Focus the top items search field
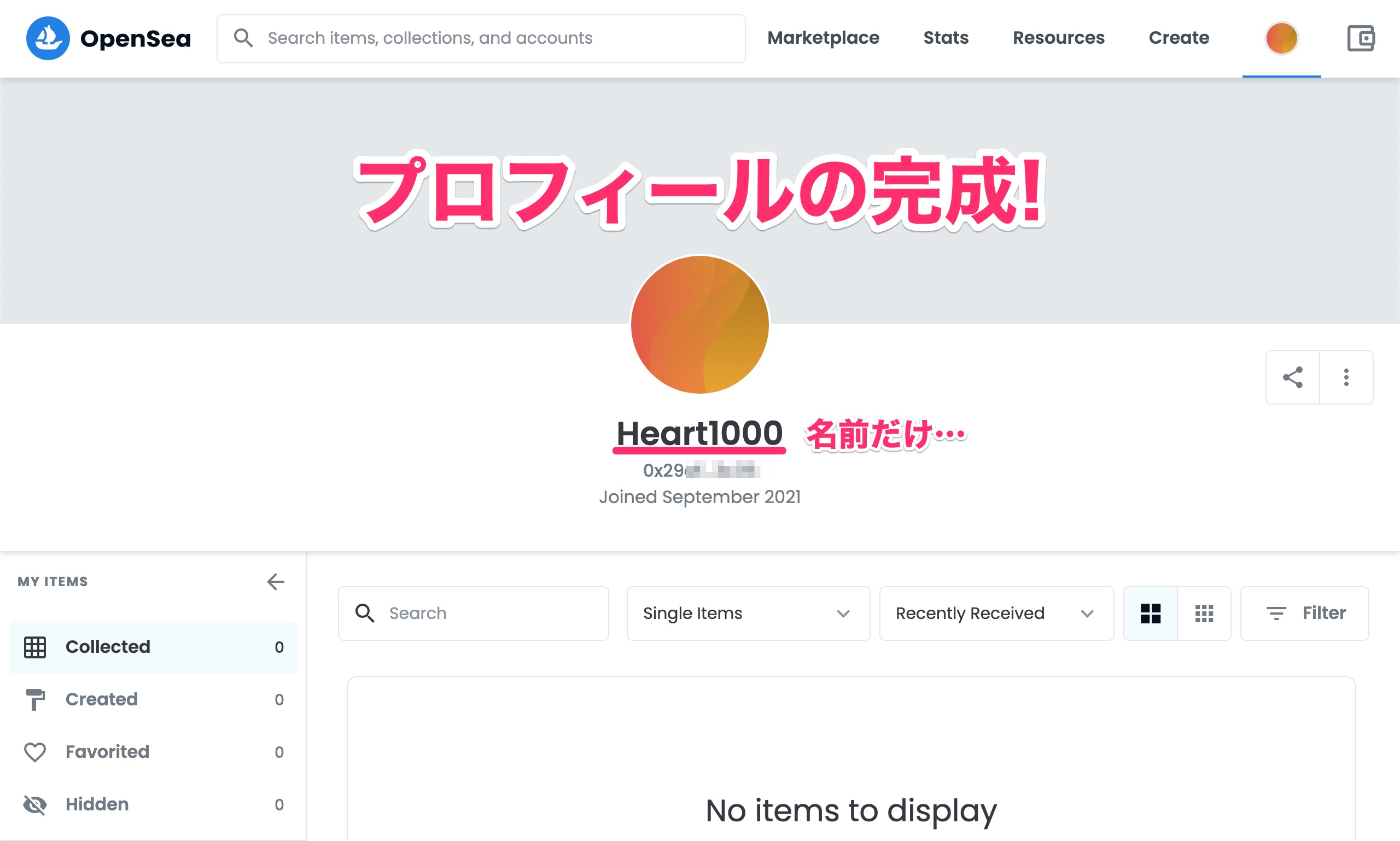 point(482,38)
